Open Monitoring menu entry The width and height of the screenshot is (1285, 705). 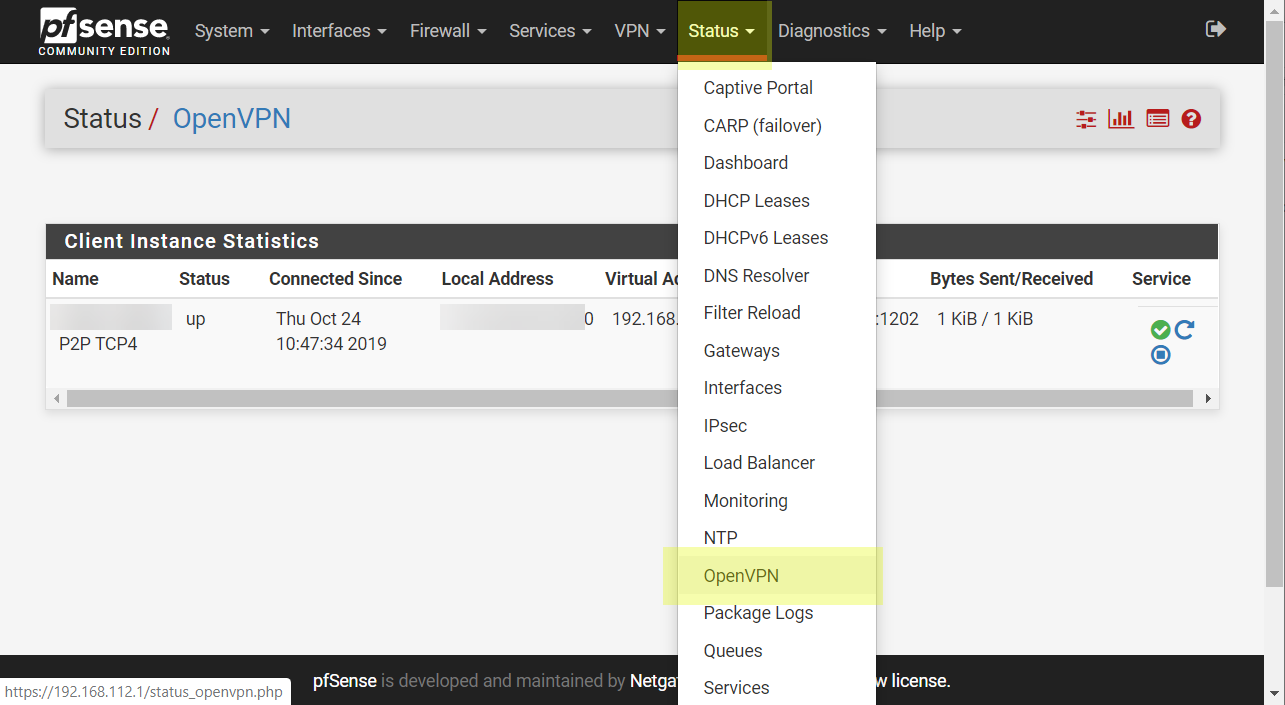click(x=777, y=501)
